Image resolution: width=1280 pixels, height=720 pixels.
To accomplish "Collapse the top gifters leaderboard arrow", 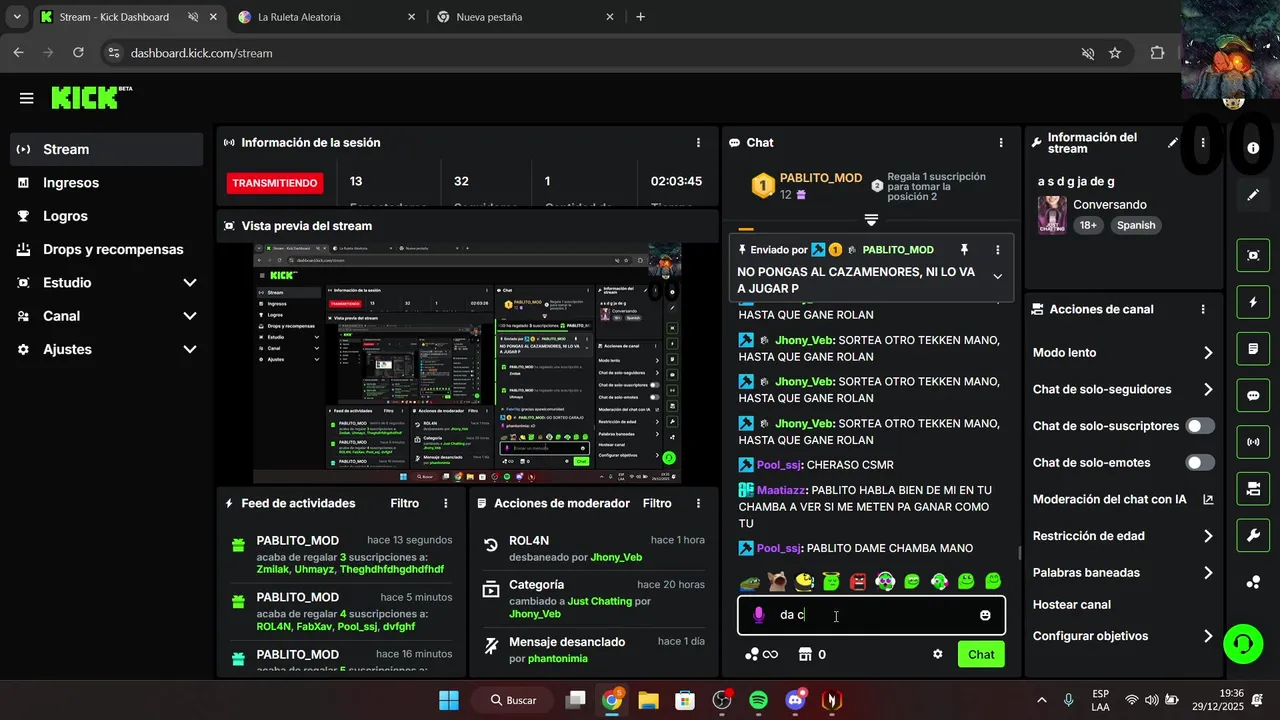I will [x=871, y=220].
